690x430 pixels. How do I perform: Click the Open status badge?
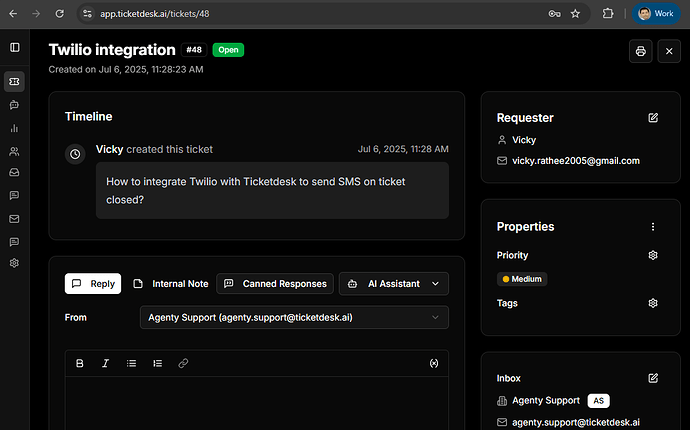[x=228, y=50]
